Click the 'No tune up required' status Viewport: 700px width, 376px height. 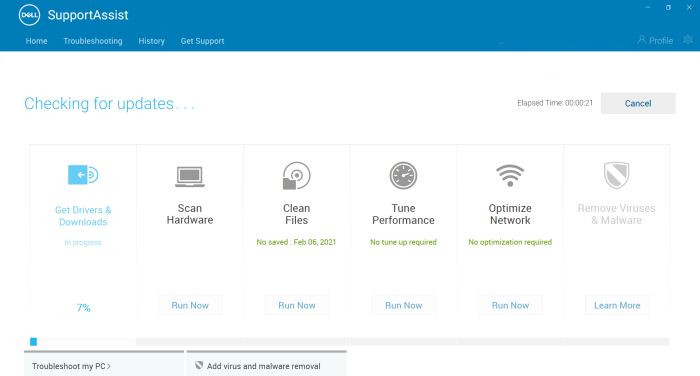(403, 242)
